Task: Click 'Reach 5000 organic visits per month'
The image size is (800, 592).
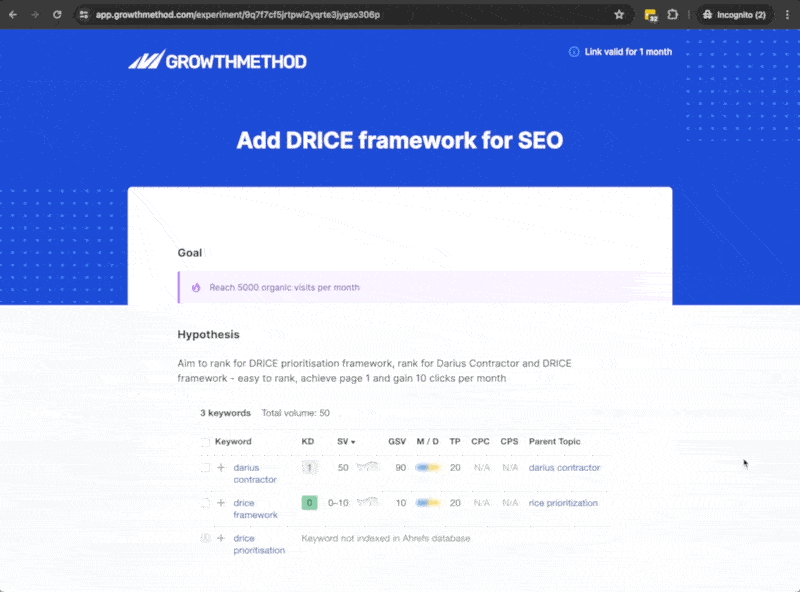Action: (x=285, y=287)
